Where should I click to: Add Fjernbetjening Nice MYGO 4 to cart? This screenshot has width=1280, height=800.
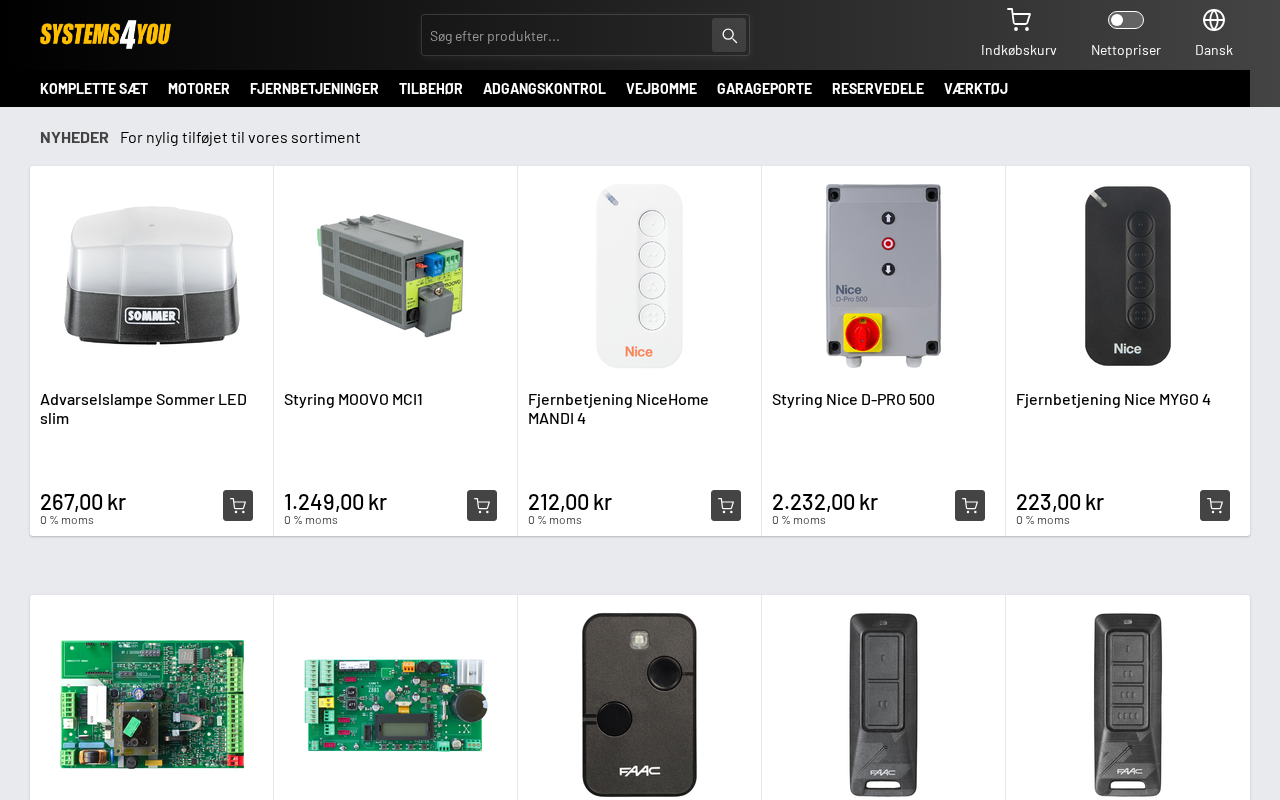1215,505
